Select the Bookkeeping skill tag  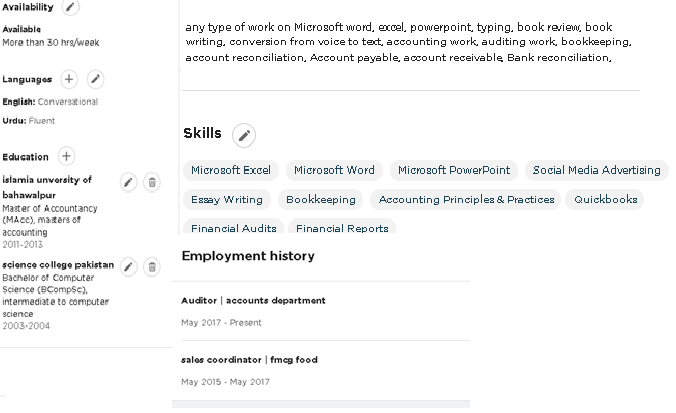pyautogui.click(x=321, y=200)
